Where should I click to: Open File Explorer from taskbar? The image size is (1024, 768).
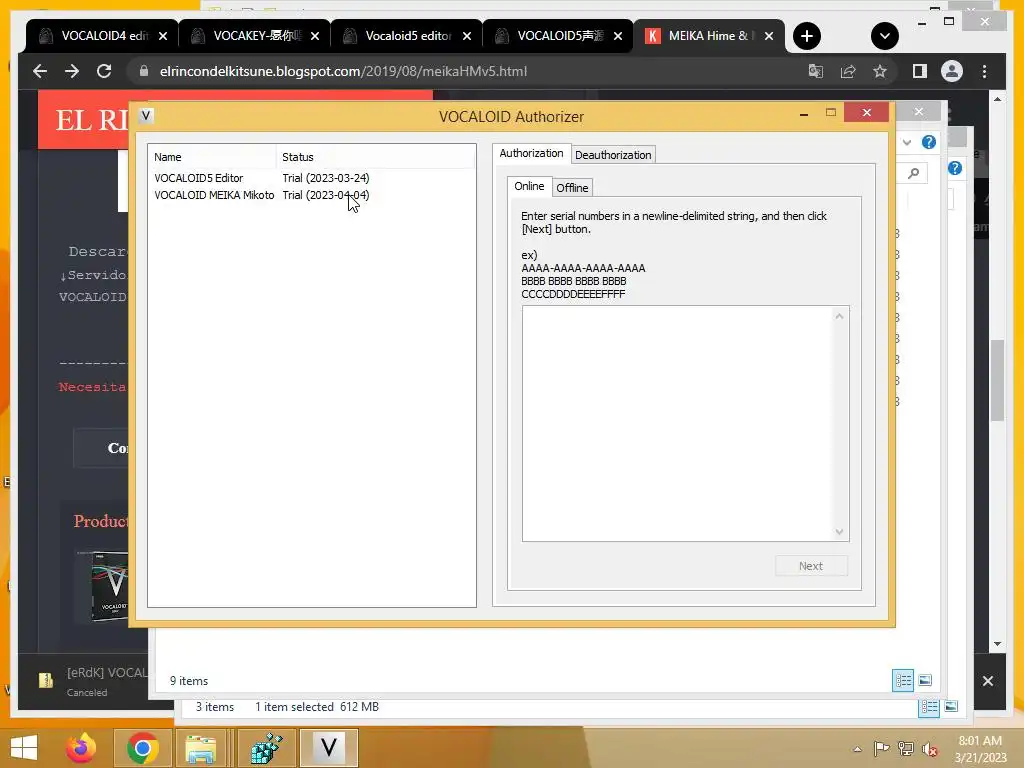201,748
